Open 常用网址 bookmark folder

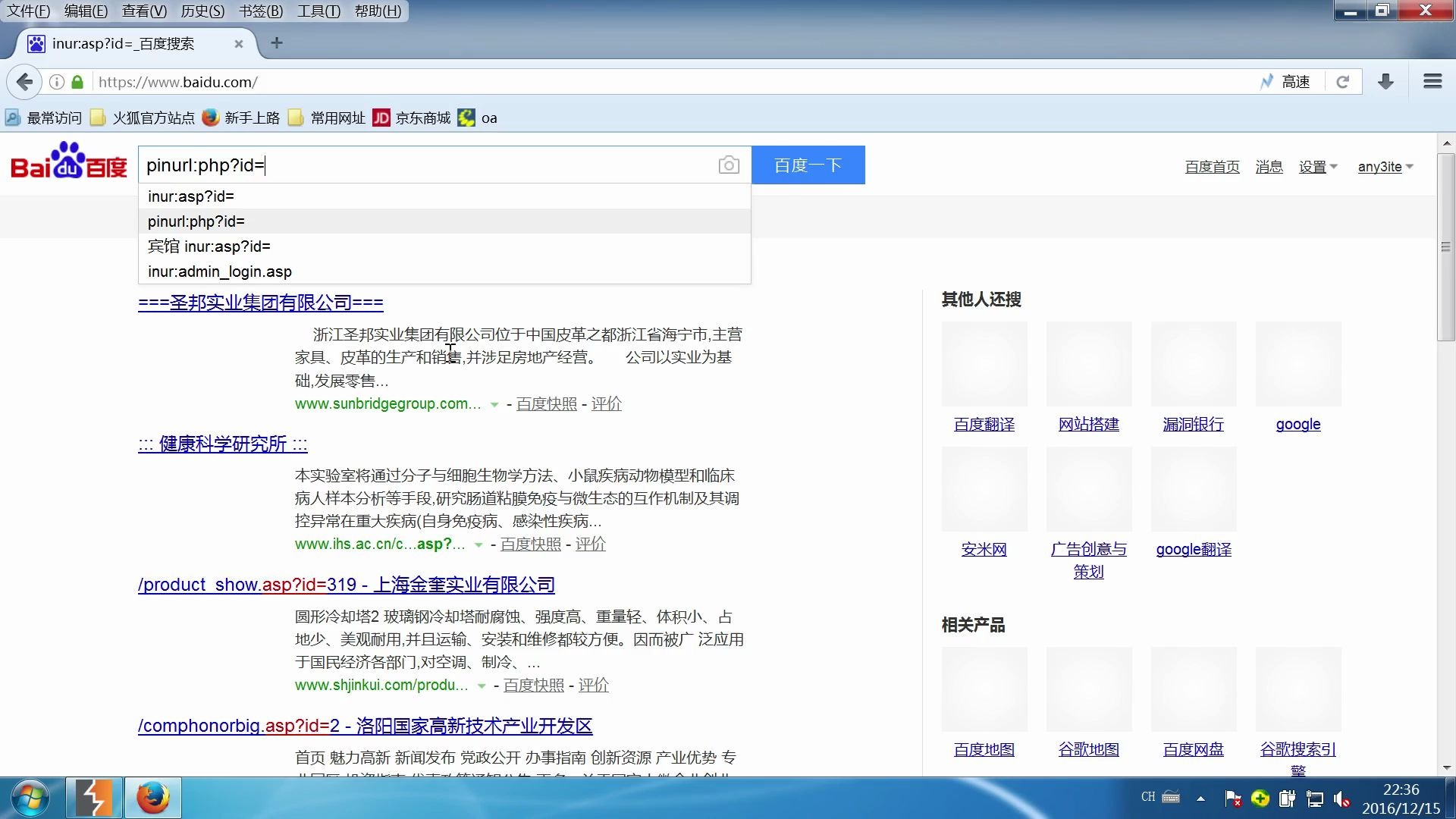tap(327, 118)
